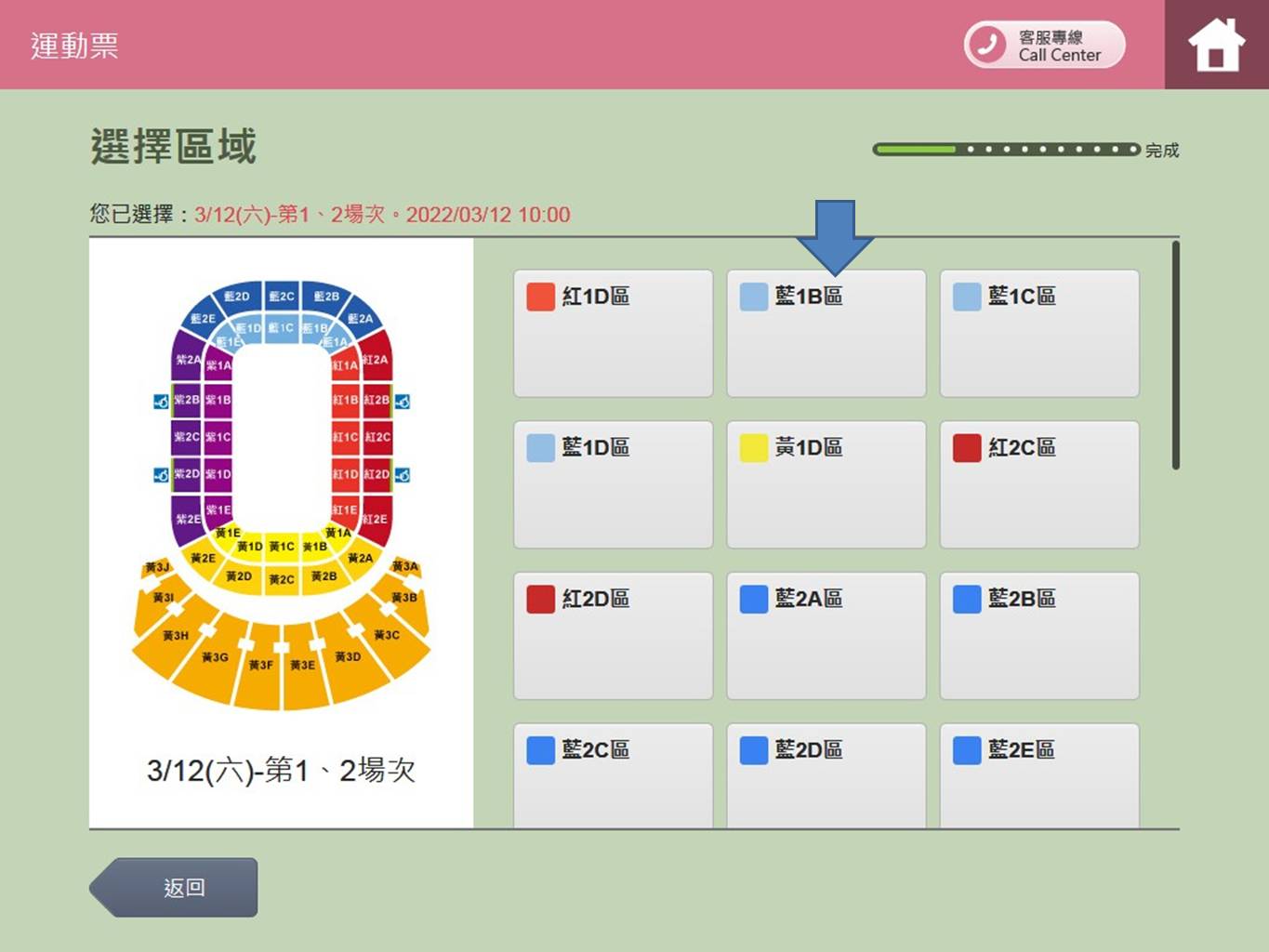
Task: Click wheelchair icon beside 紅2B section
Action: (x=403, y=402)
